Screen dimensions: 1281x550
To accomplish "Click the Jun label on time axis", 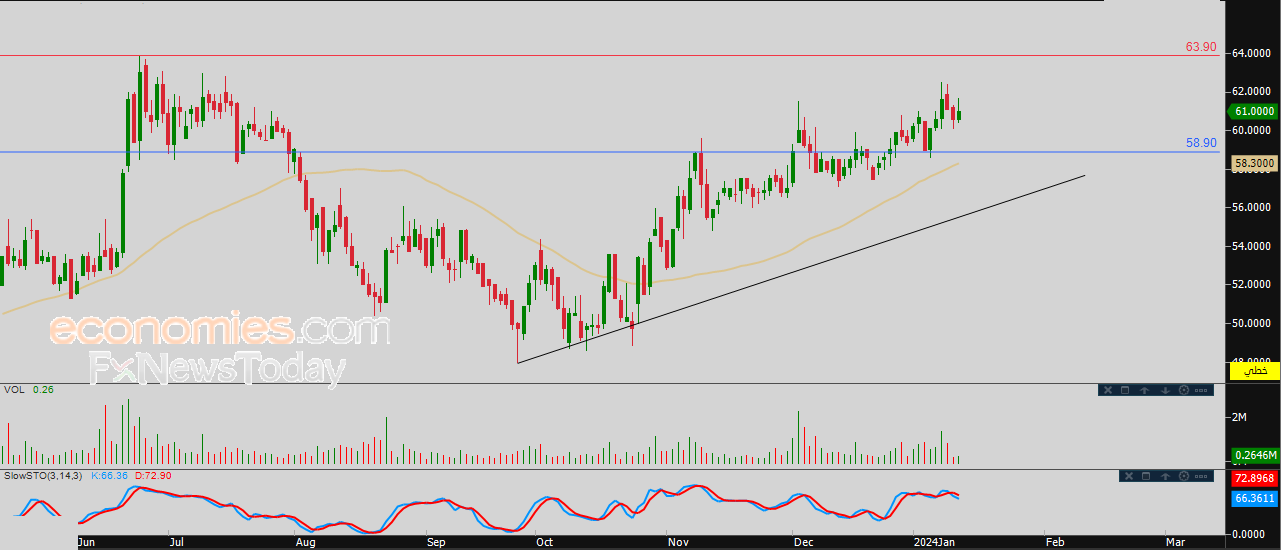I will click(x=88, y=541).
